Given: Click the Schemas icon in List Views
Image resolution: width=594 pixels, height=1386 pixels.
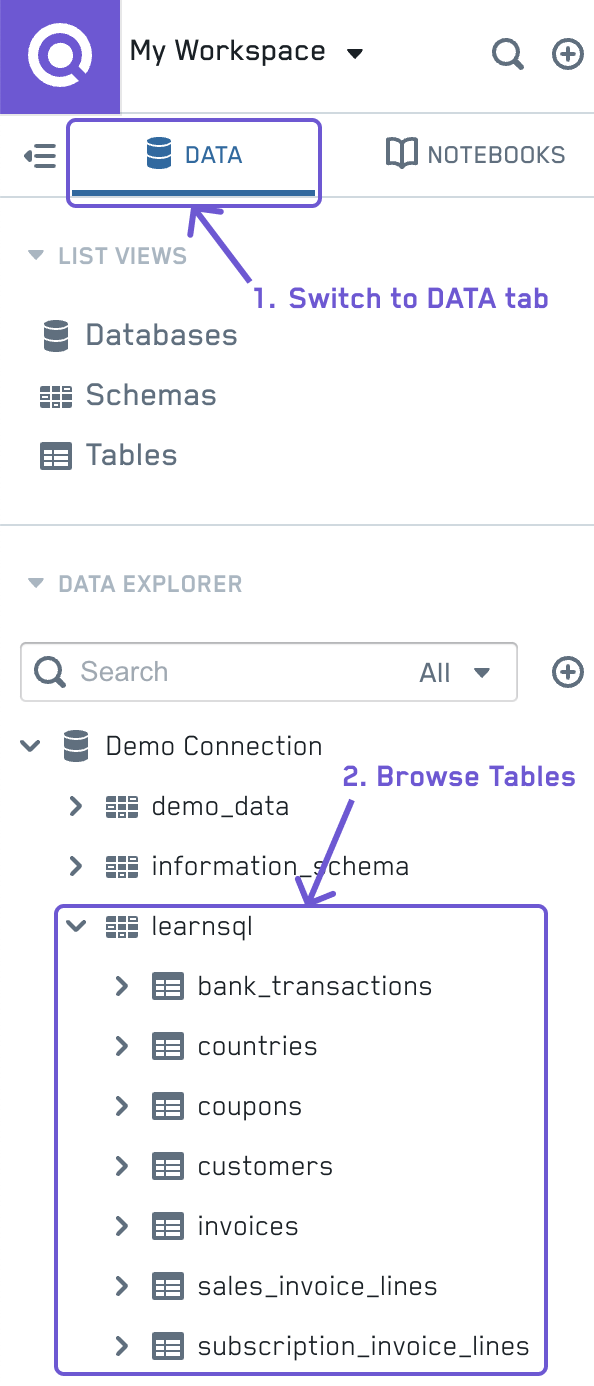Looking at the screenshot, I should pyautogui.click(x=57, y=395).
